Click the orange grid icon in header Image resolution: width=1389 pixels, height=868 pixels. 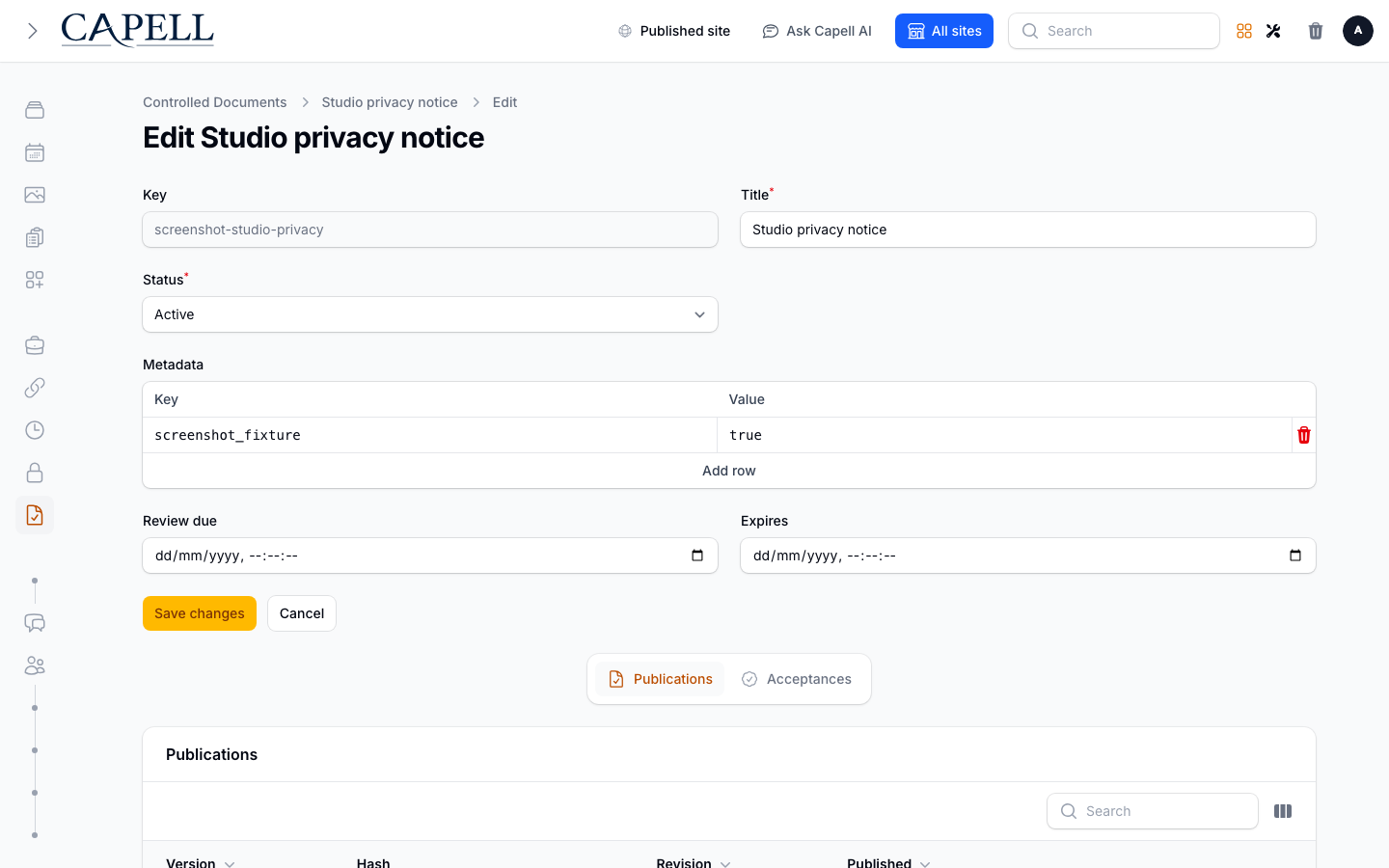(x=1244, y=31)
